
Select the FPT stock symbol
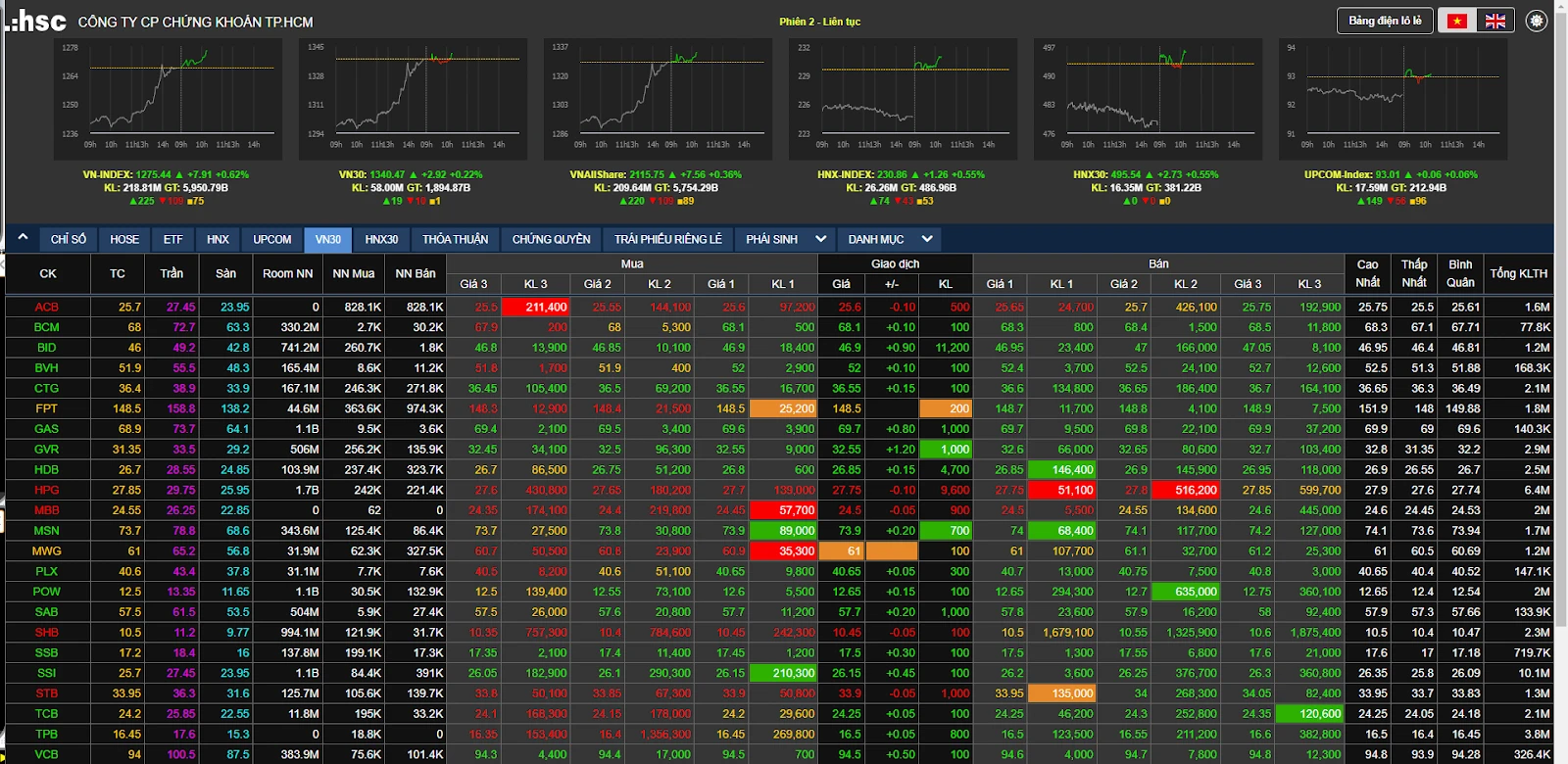[x=47, y=408]
